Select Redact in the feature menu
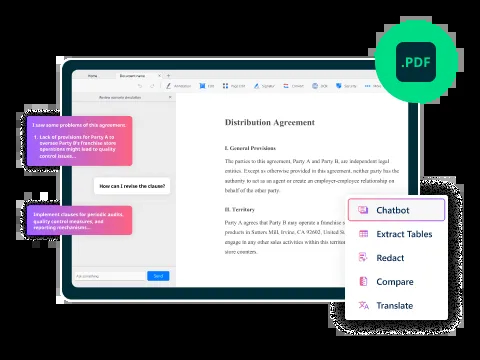This screenshot has width=480, height=360. (x=382, y=258)
